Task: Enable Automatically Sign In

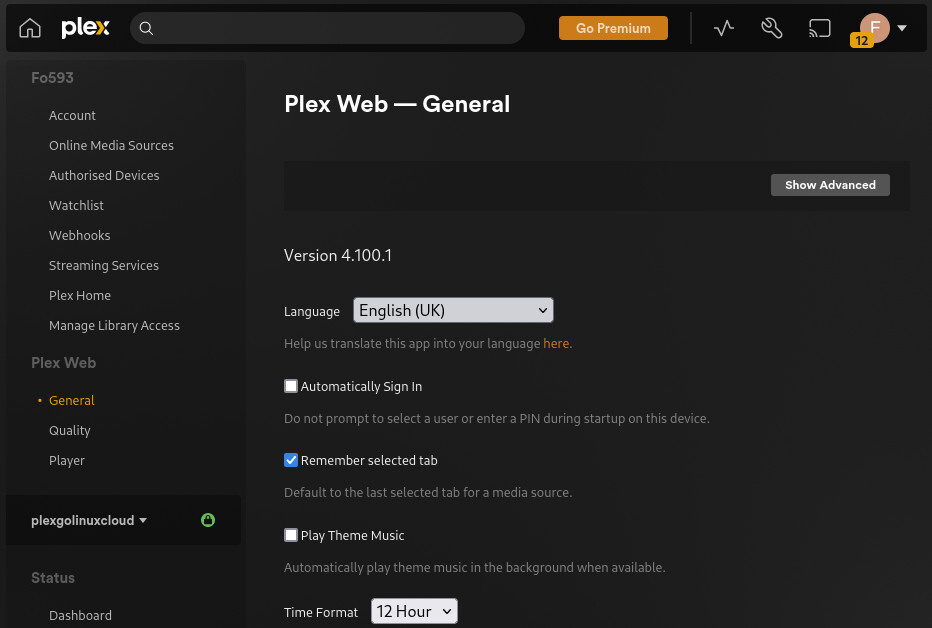Action: (x=291, y=386)
